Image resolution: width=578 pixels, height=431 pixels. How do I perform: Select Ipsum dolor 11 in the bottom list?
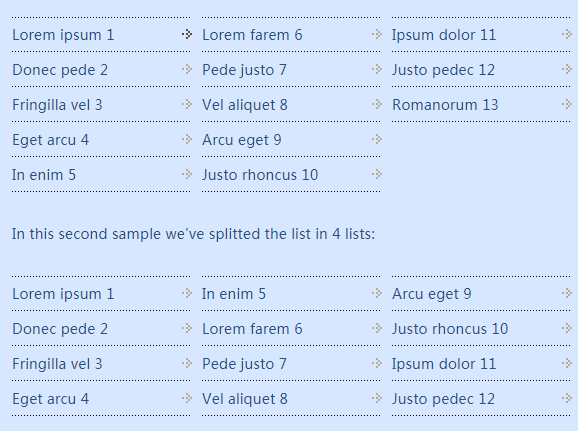pos(444,364)
